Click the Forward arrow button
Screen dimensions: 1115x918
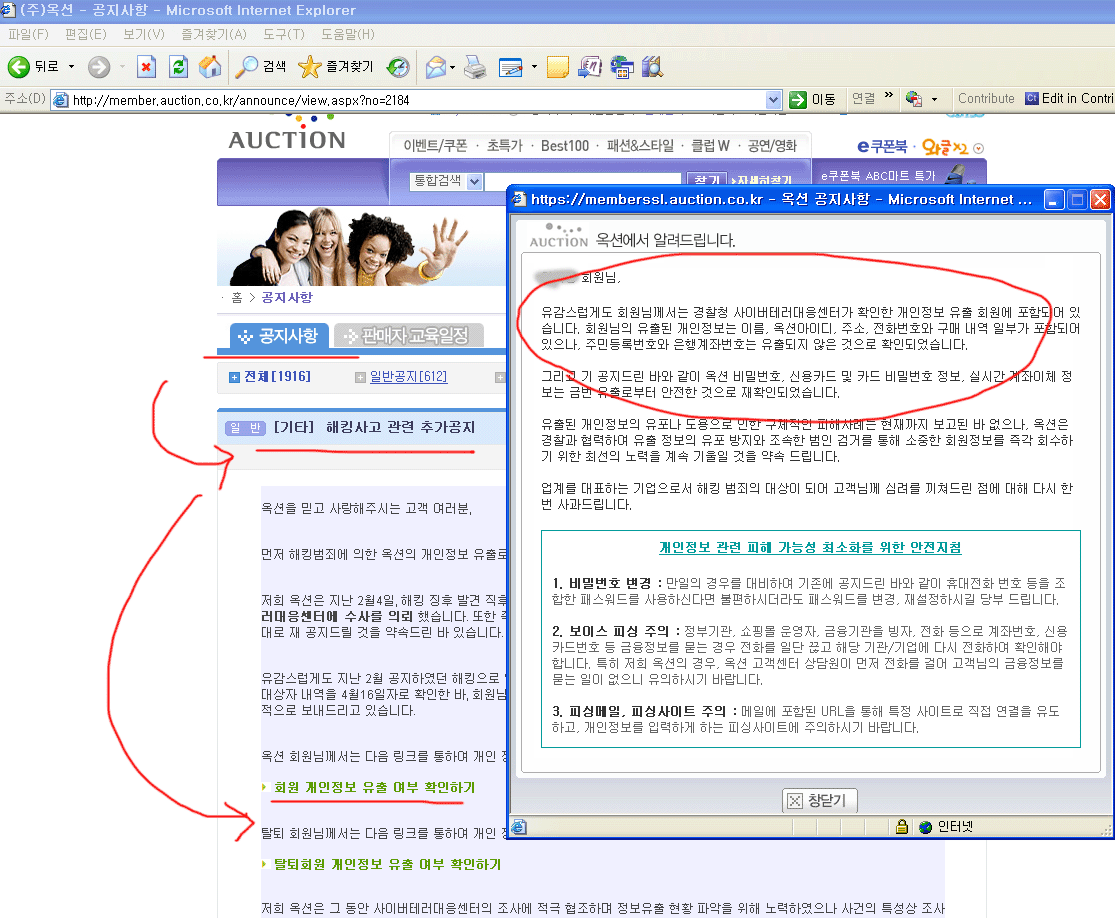[x=99, y=67]
